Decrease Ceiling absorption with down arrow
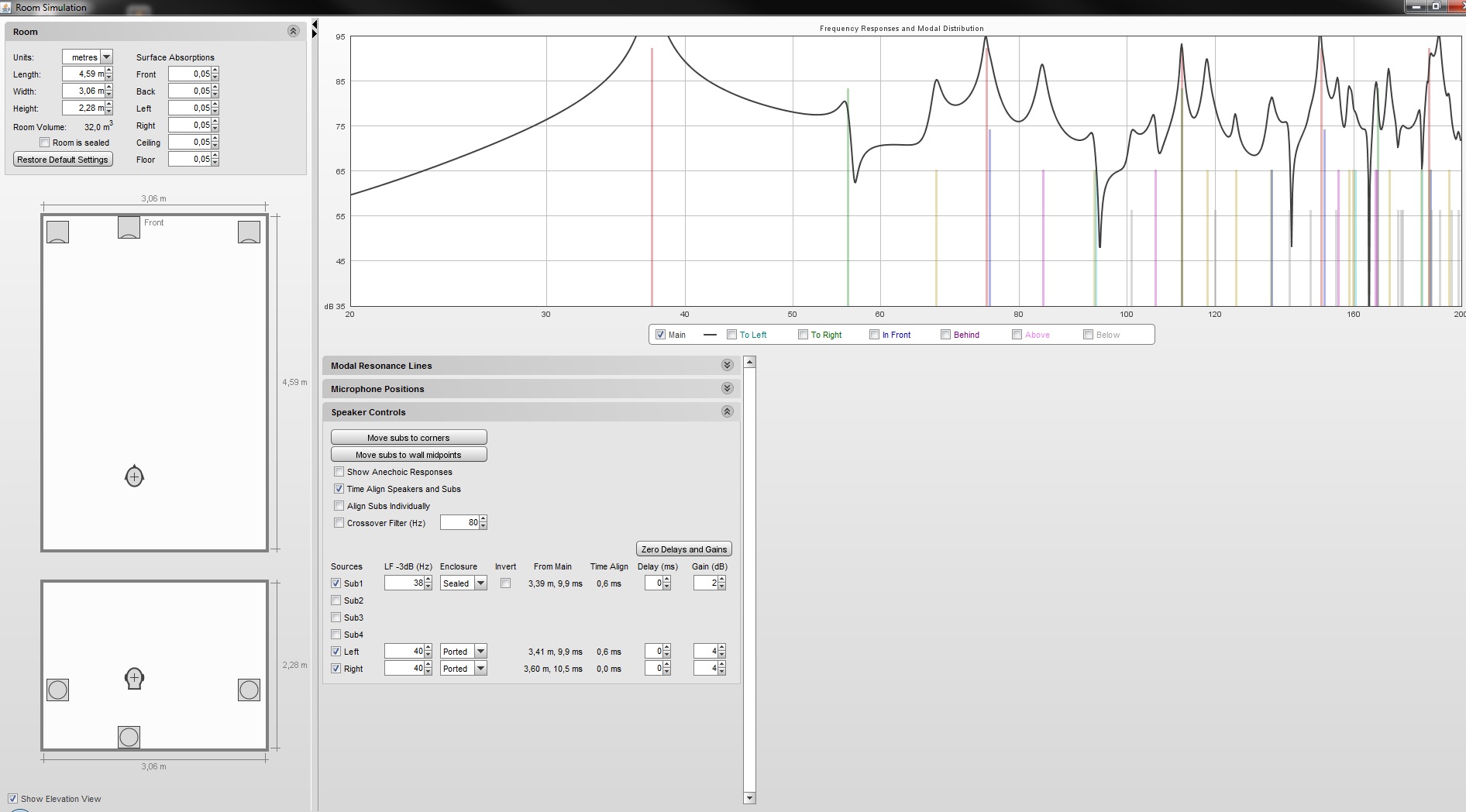Viewport: 1466px width, 812px height. pyautogui.click(x=215, y=146)
